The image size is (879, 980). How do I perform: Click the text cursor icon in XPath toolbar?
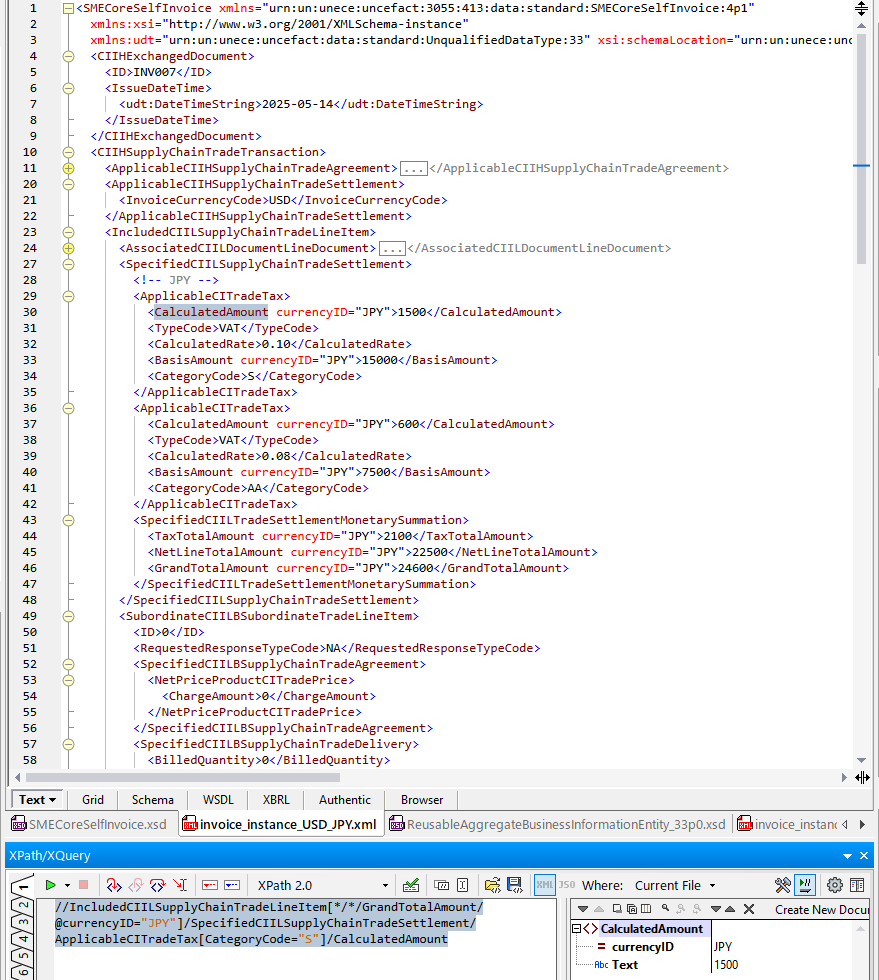[x=463, y=885]
